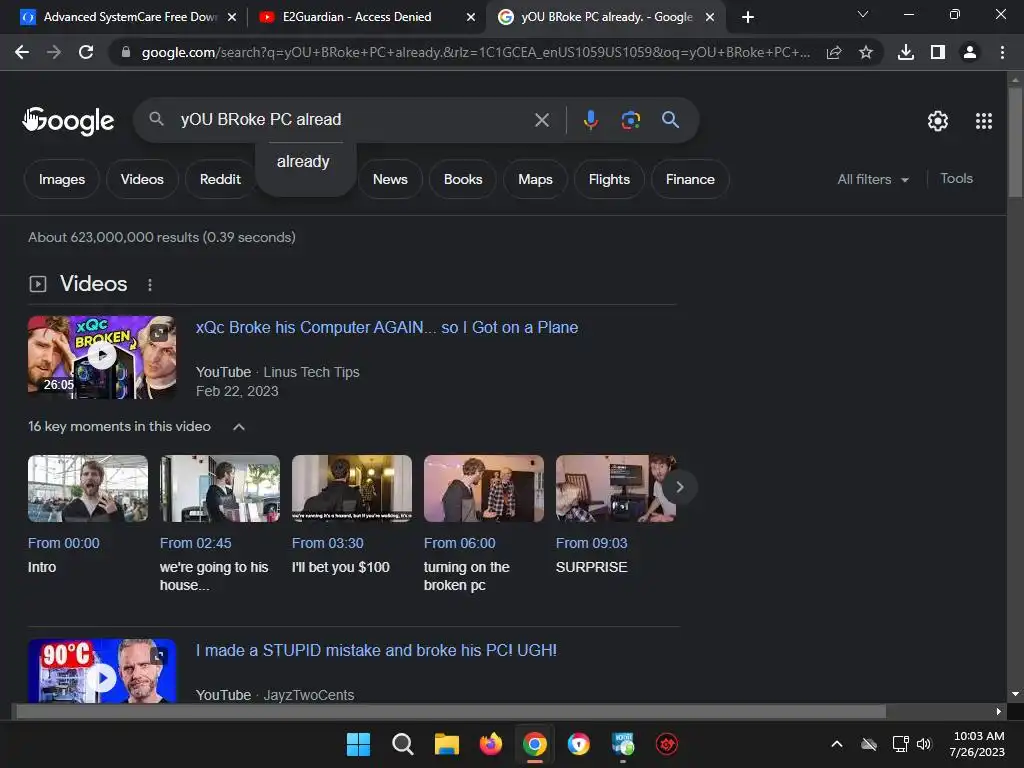The image size is (1024, 768).
Task: Go back to the previous page
Action: coord(22,52)
